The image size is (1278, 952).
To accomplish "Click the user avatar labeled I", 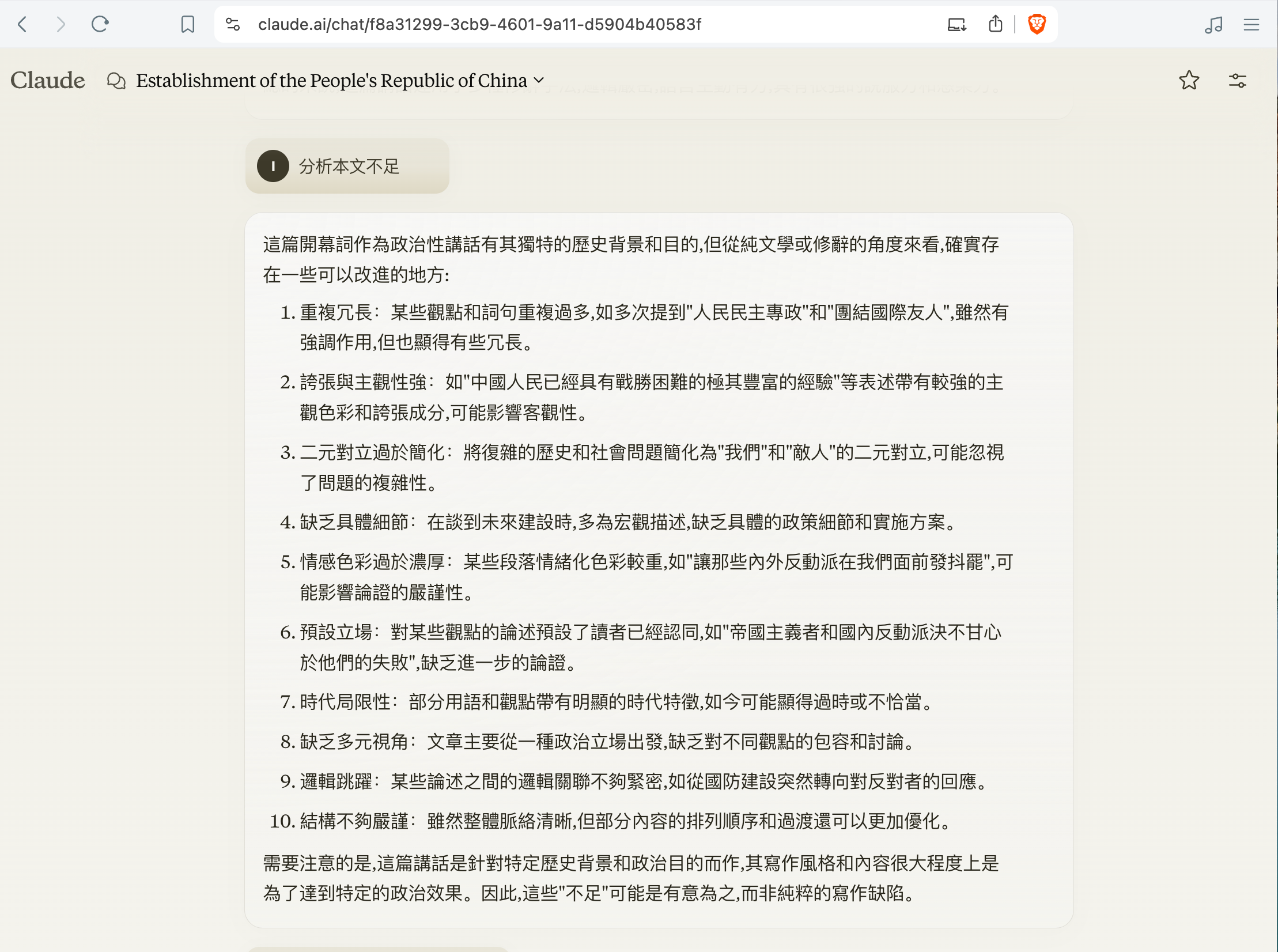I will point(273,166).
